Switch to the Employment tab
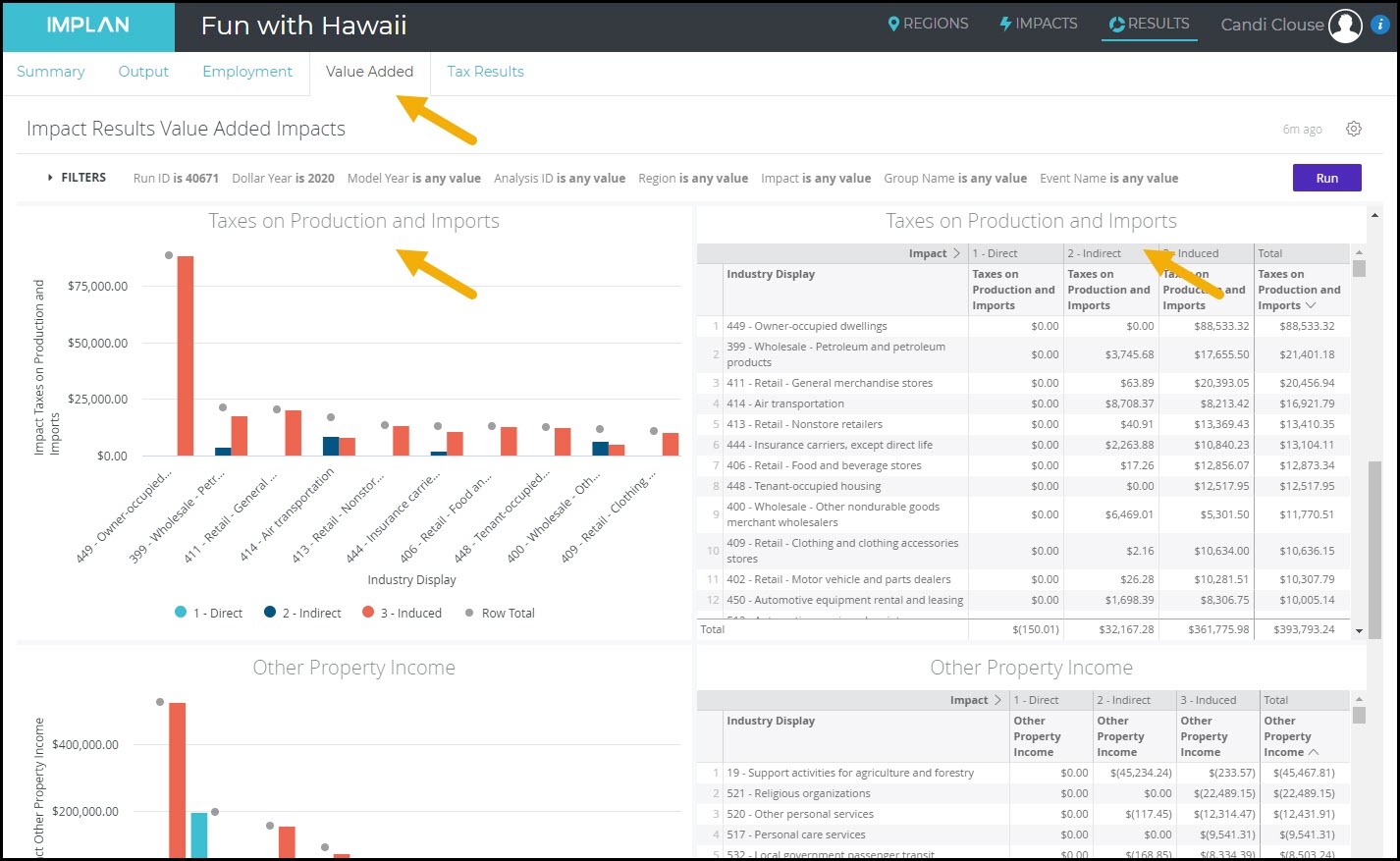This screenshot has height=861, width=1400. coord(247,72)
